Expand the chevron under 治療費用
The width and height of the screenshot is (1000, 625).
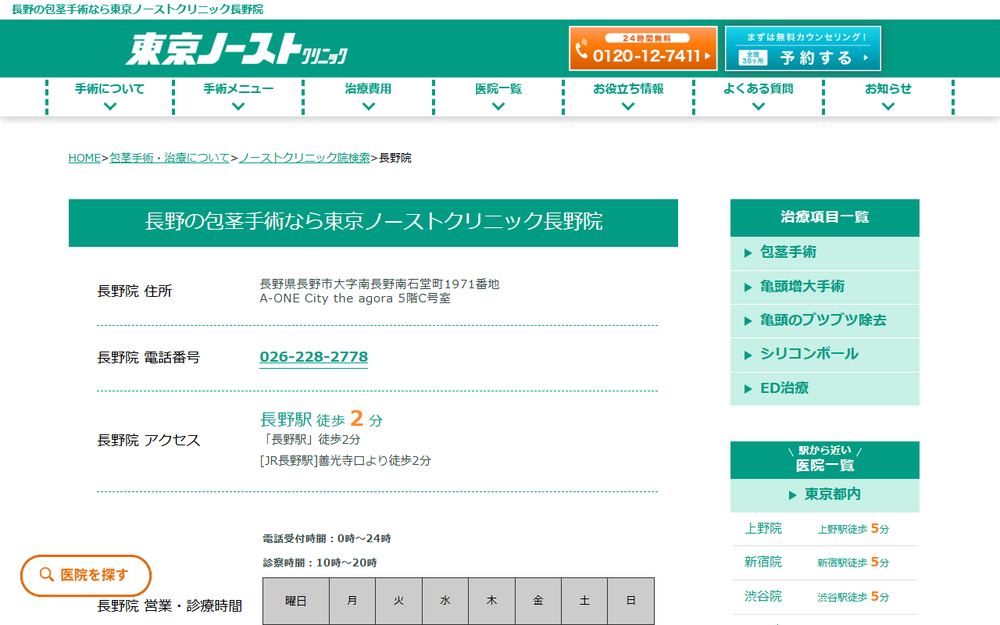(x=368, y=107)
